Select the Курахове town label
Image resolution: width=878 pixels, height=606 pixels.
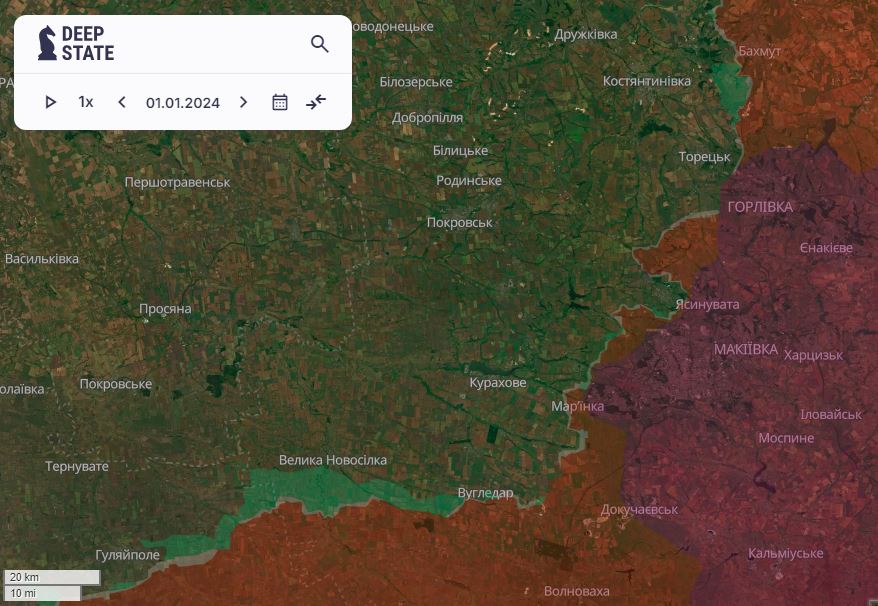[497, 383]
